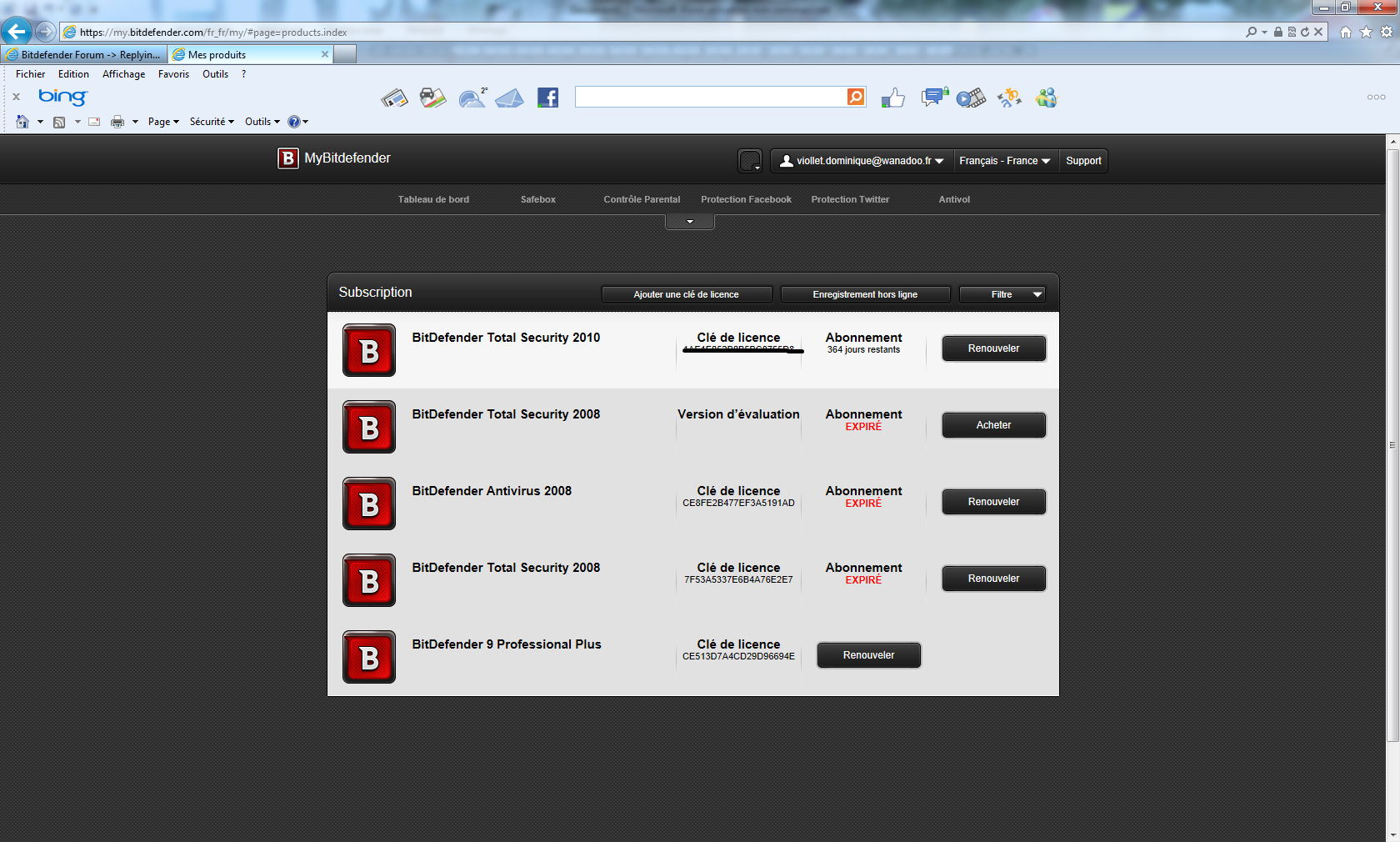Click the Stop loading X in address bar
The height and width of the screenshot is (842, 1400).
click(1318, 32)
